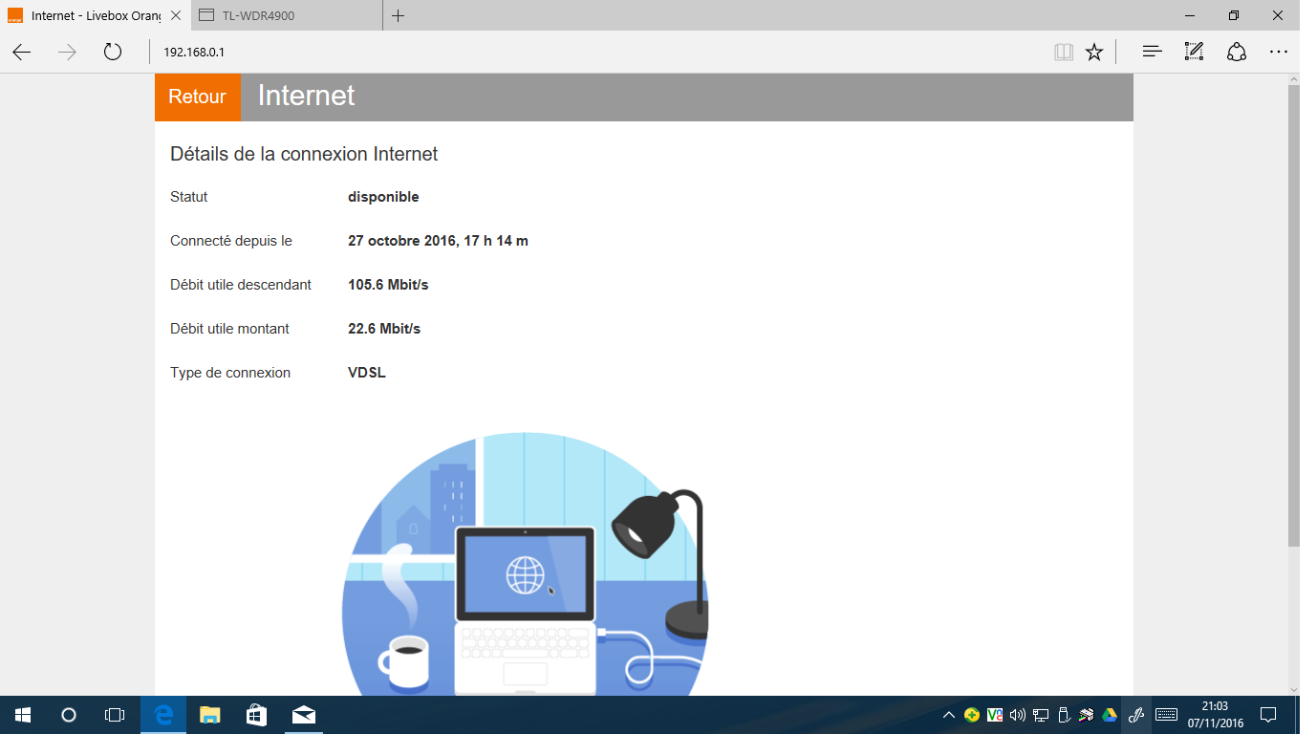
Task: Click the orange Retour button
Action: click(197, 97)
